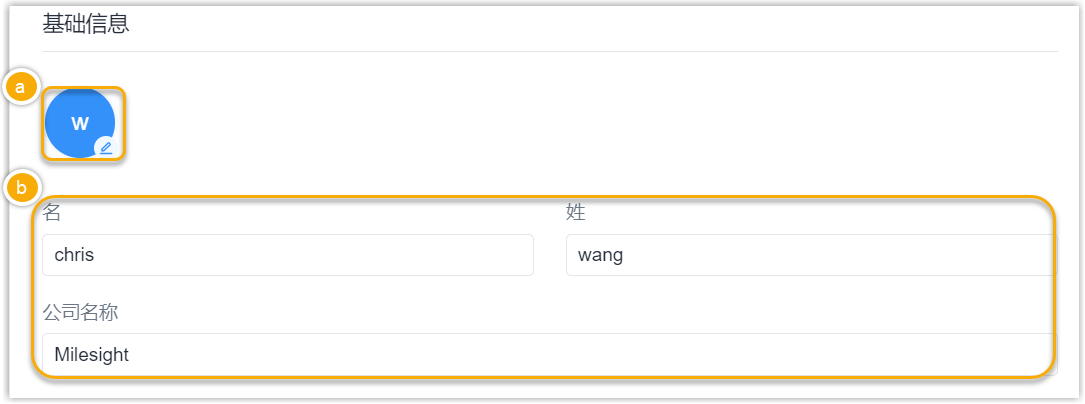Select the blue W avatar circle
Viewport: 1085px width, 404px height.
click(80, 123)
